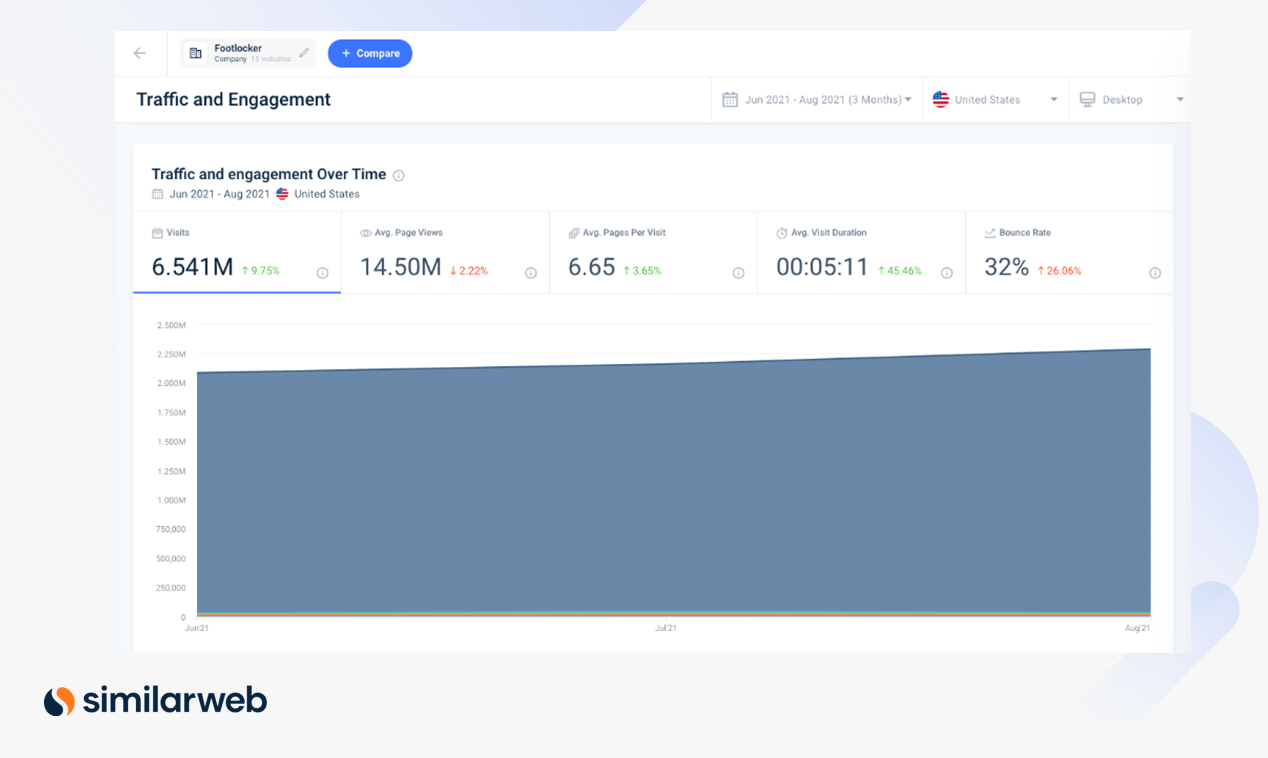
Task: Select the Avg. Visit Duration tab
Action: pos(861,252)
